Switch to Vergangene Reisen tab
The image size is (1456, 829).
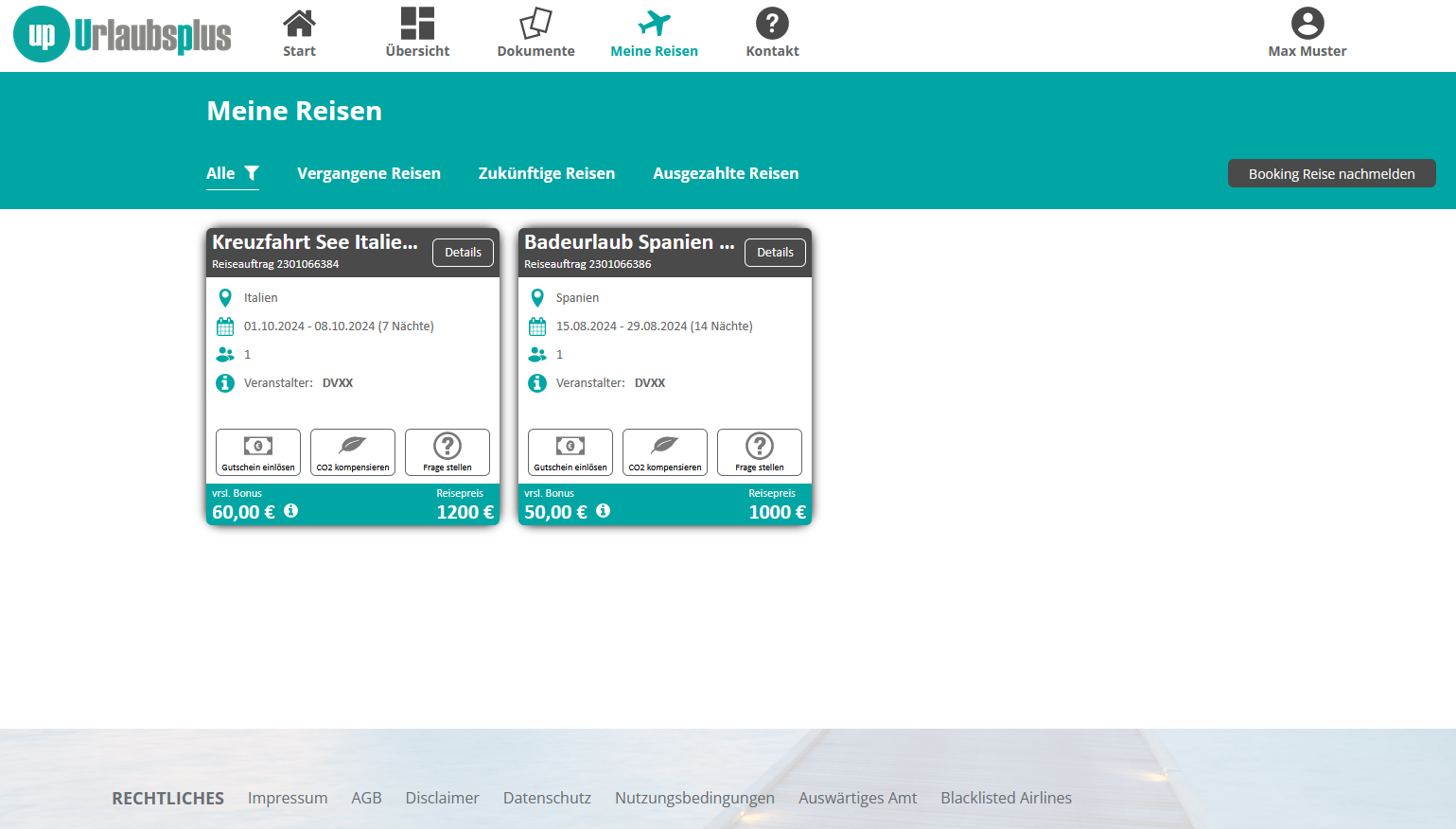click(369, 173)
